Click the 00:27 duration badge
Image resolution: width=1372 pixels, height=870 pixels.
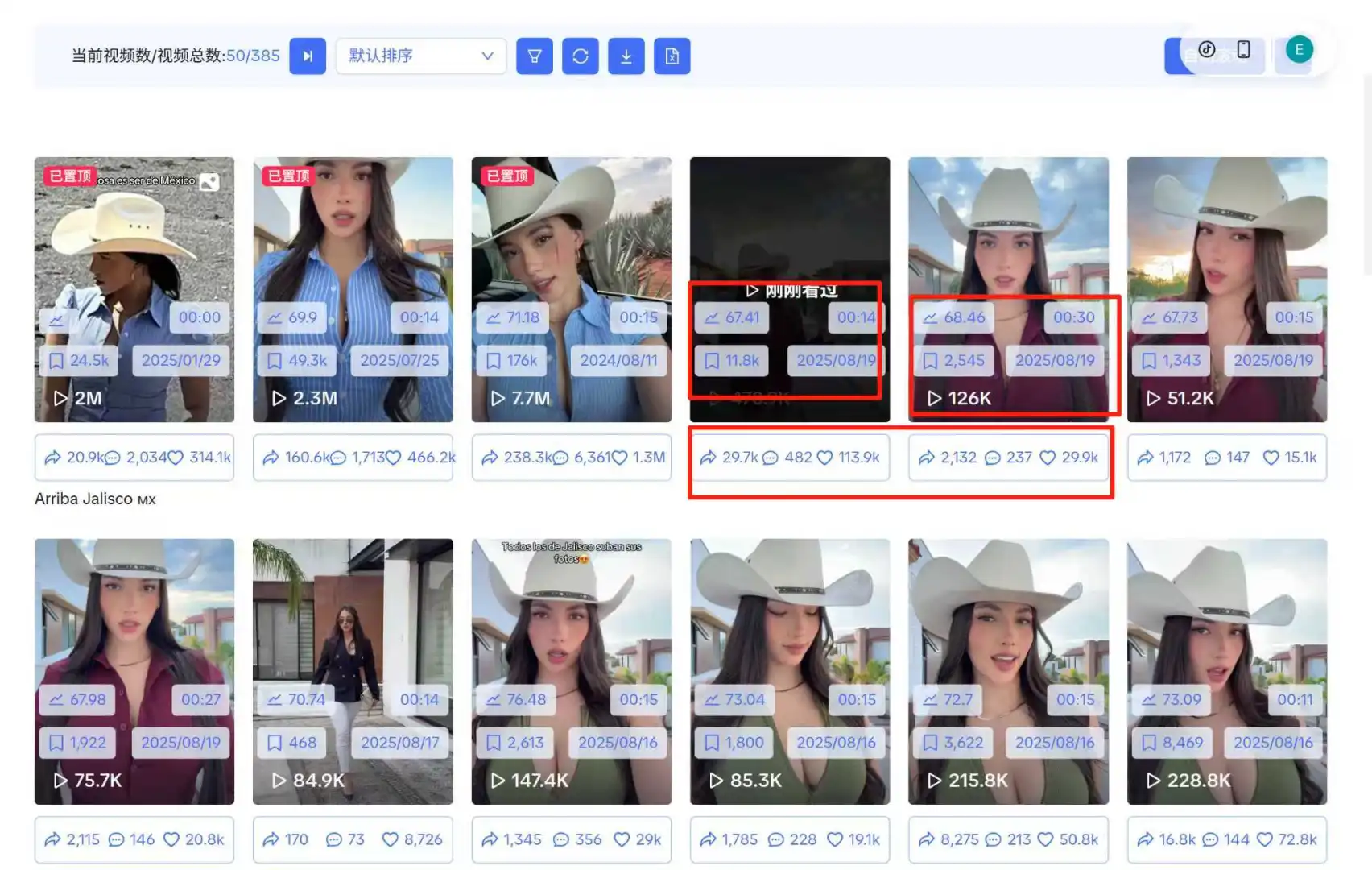pyautogui.click(x=200, y=699)
